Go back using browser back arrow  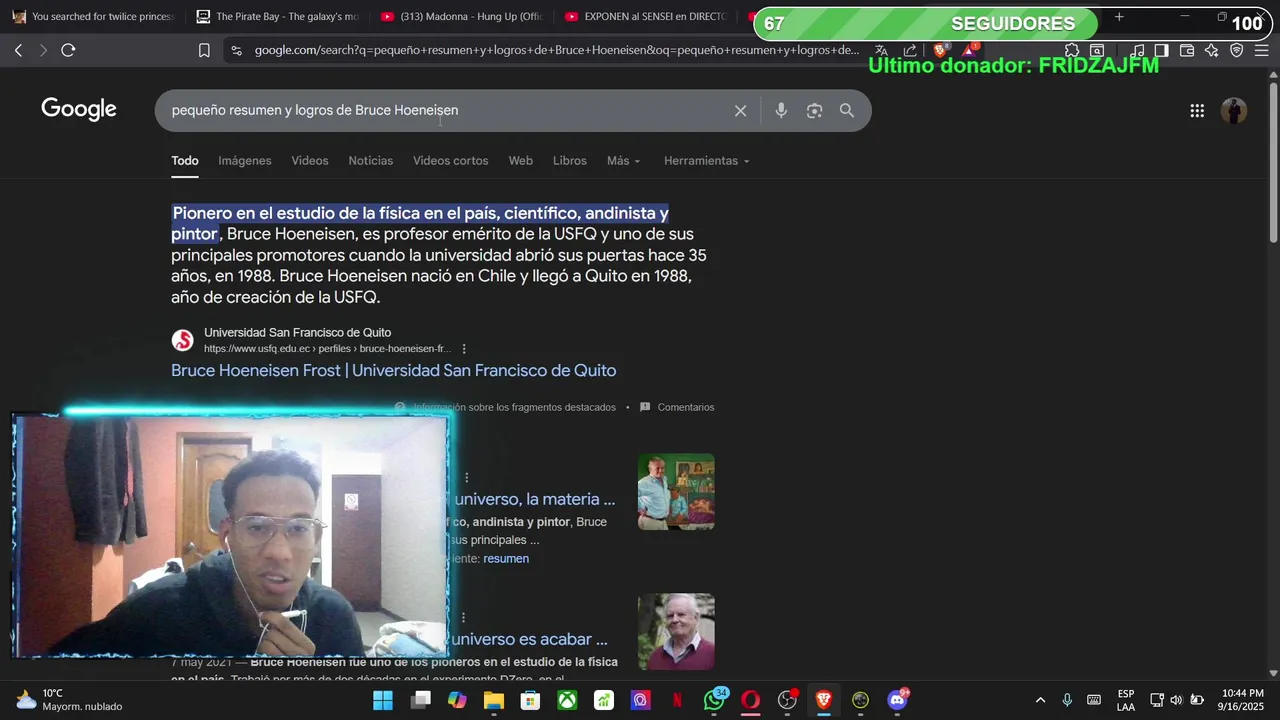click(x=18, y=50)
